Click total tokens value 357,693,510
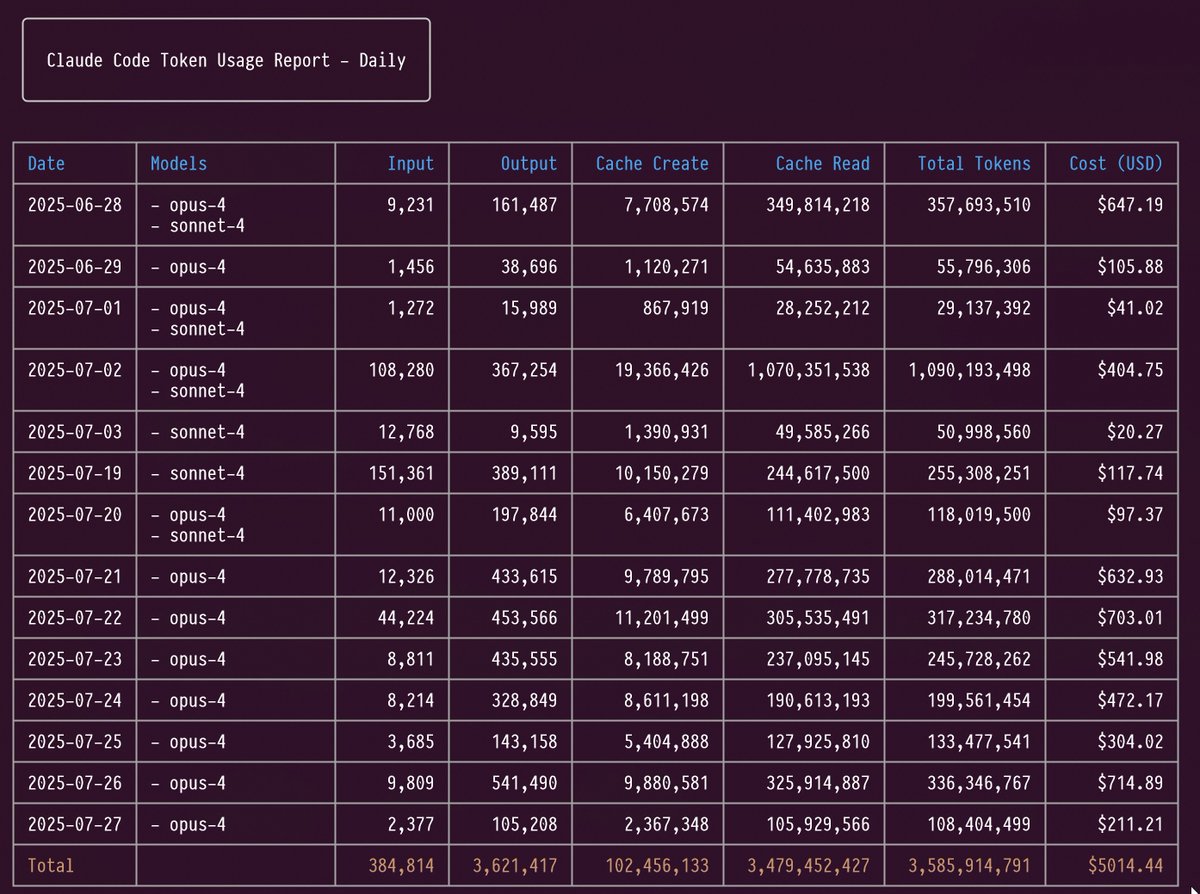The width and height of the screenshot is (1200, 894). click(980, 205)
